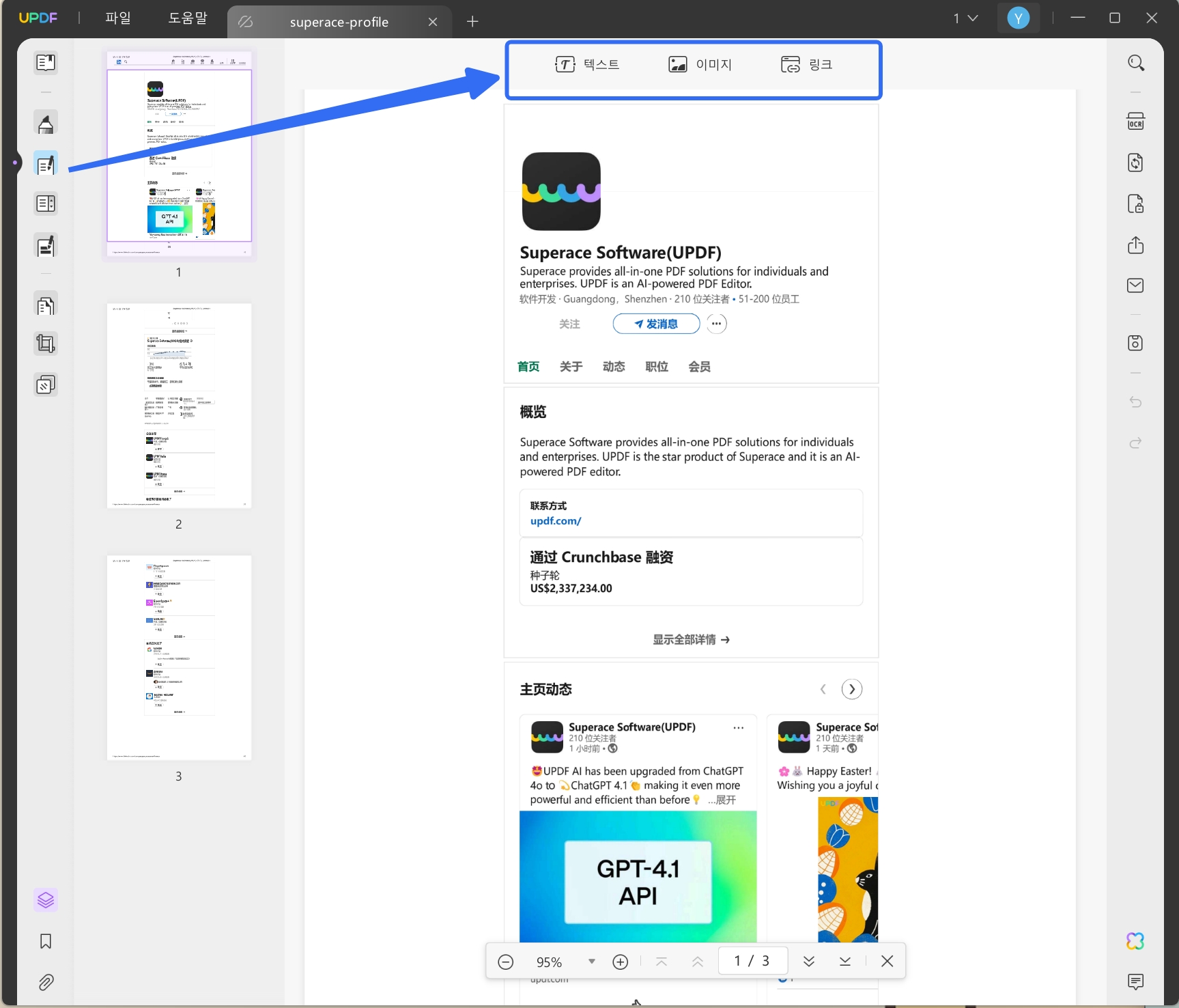Screen dimensions: 1179x1008
Task: Open the 파일 menu
Action: tap(118, 18)
